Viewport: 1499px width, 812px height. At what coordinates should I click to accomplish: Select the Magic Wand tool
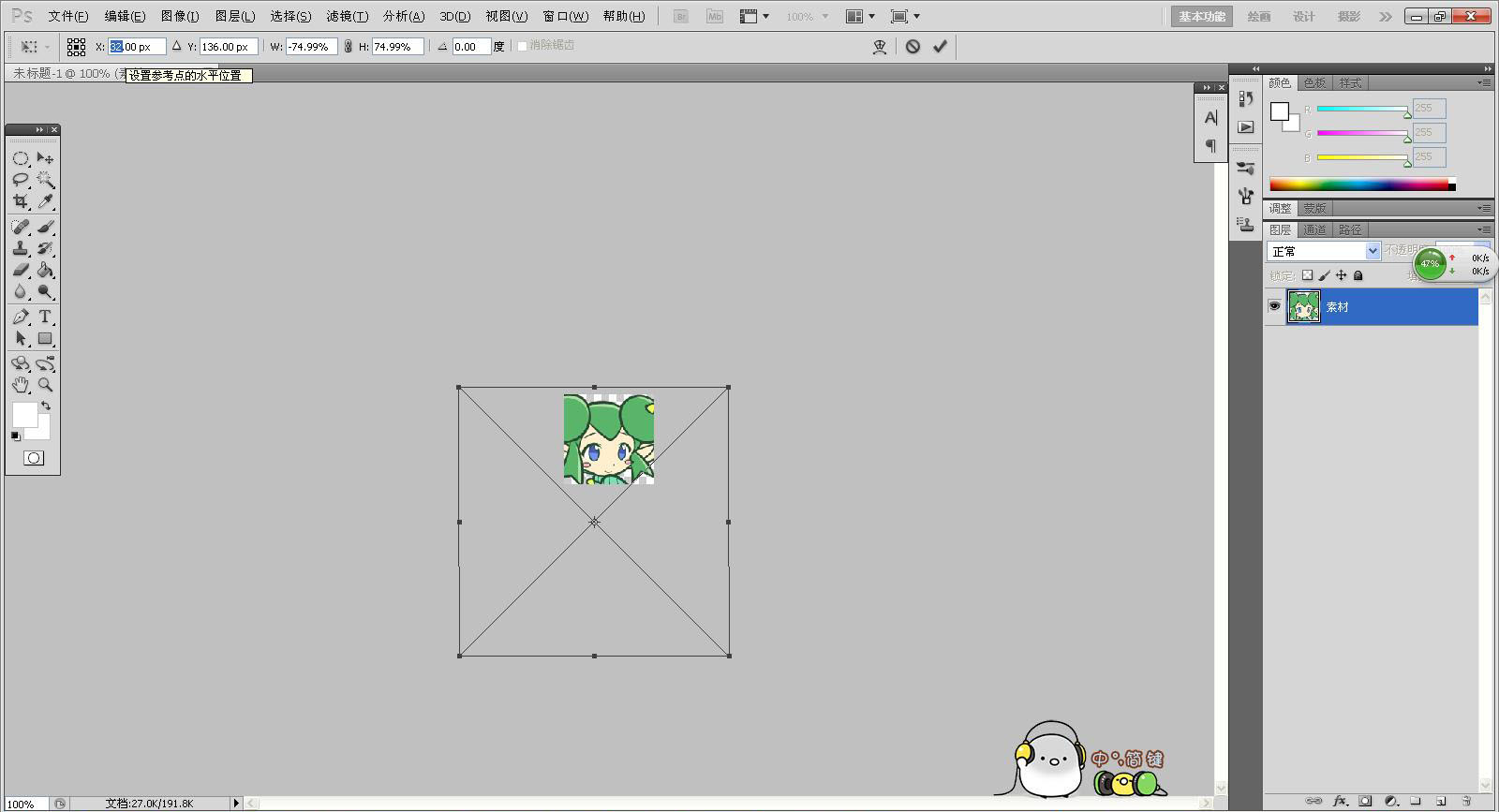[x=45, y=180]
